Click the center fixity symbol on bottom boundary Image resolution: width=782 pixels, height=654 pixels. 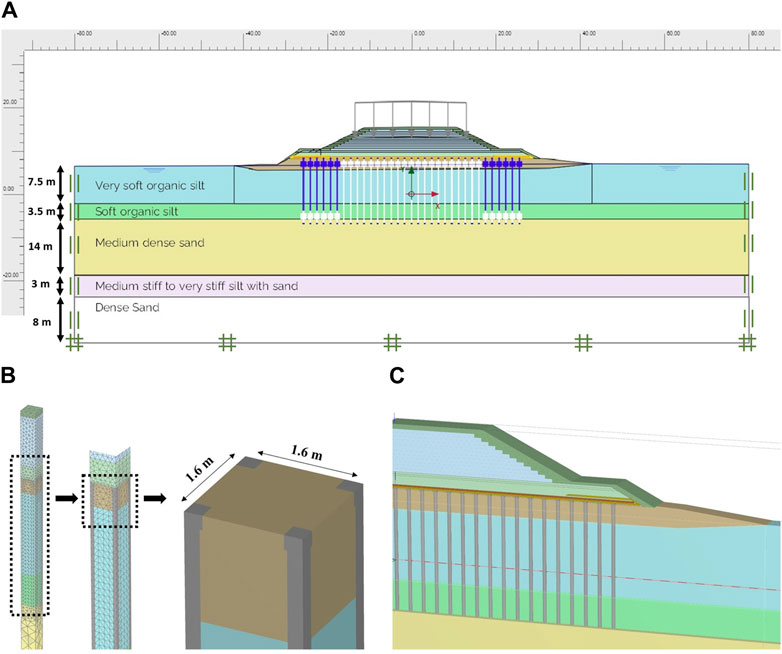[392, 343]
